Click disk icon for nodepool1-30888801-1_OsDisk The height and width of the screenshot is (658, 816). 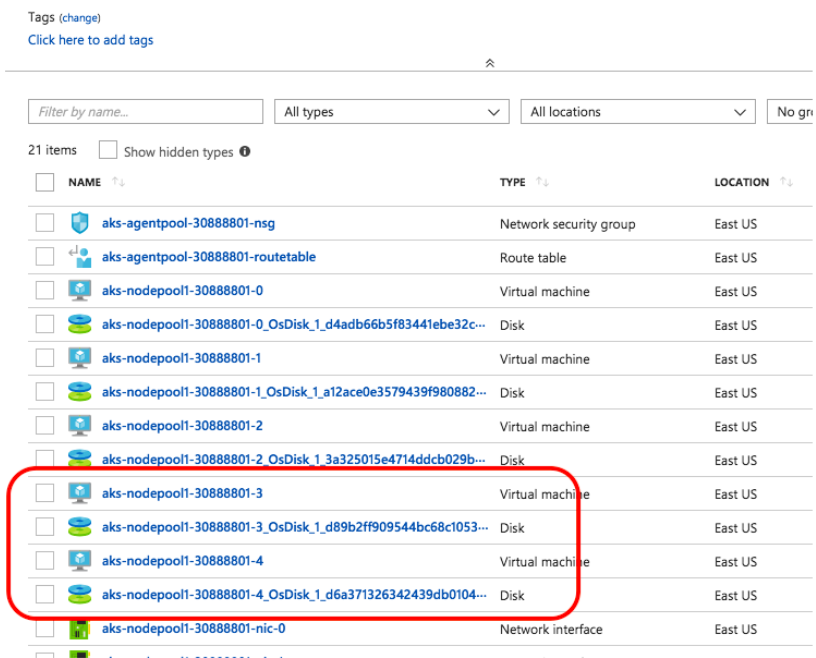tap(80, 391)
